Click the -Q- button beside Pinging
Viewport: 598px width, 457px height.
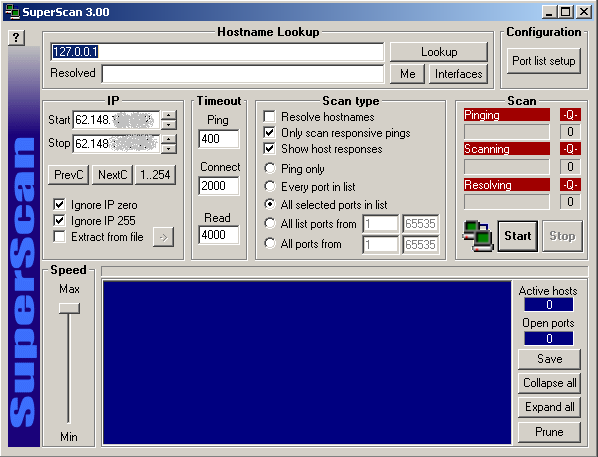[570, 115]
